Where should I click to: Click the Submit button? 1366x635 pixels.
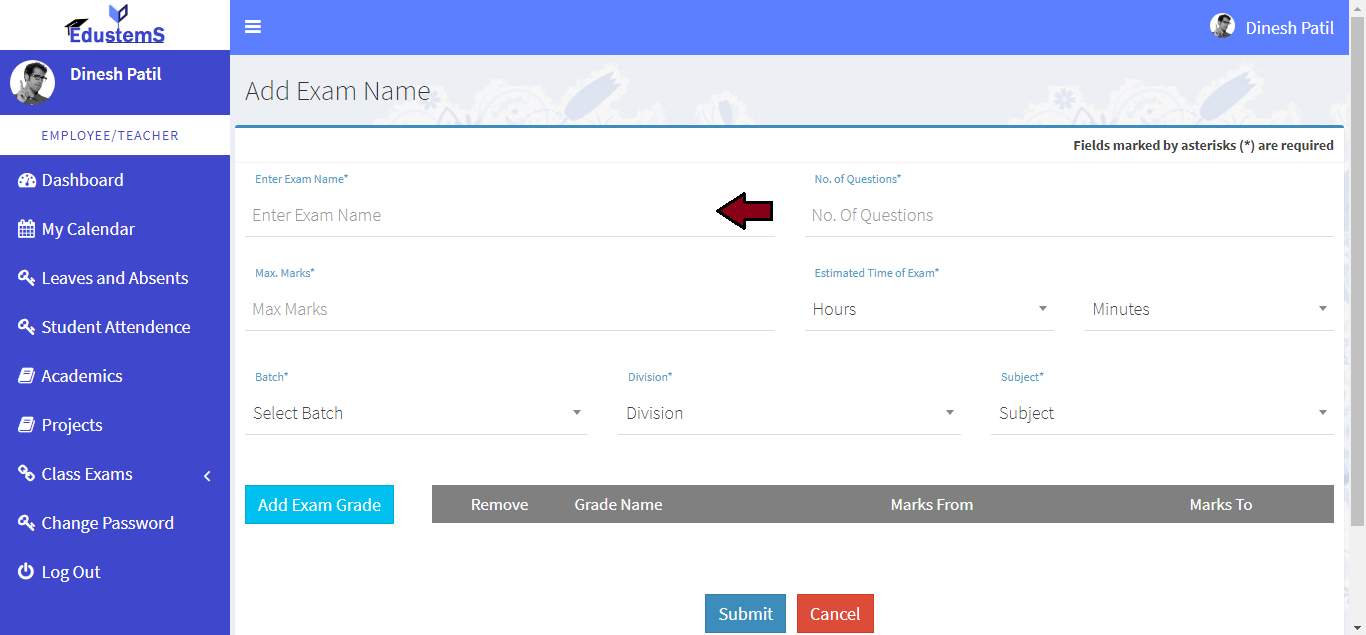[745, 614]
